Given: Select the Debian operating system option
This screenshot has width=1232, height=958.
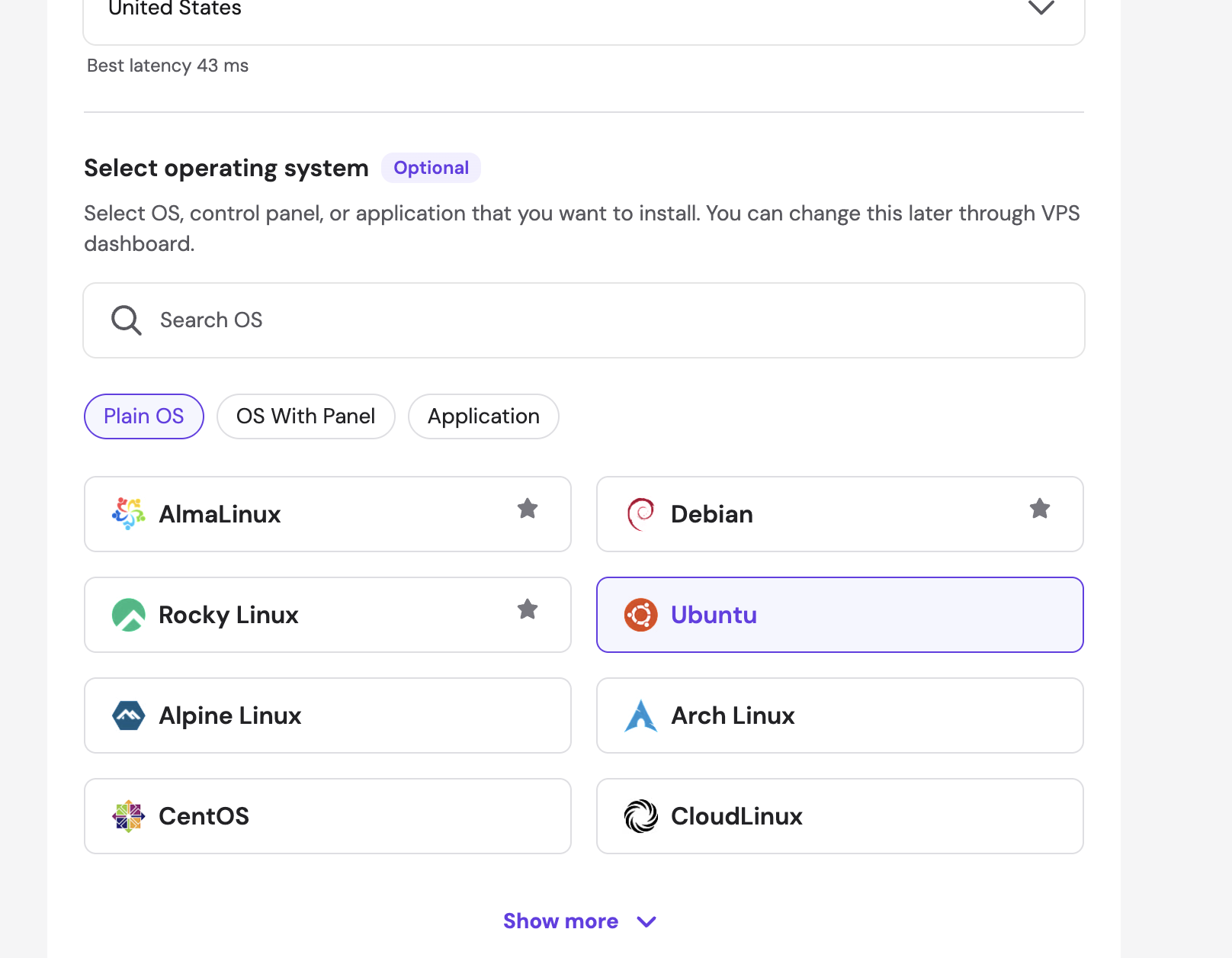Looking at the screenshot, I should point(840,514).
